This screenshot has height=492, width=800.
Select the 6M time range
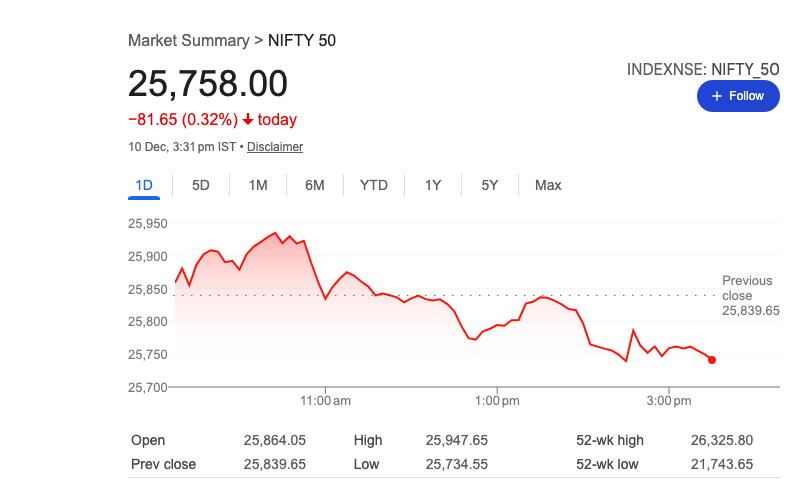click(x=315, y=185)
